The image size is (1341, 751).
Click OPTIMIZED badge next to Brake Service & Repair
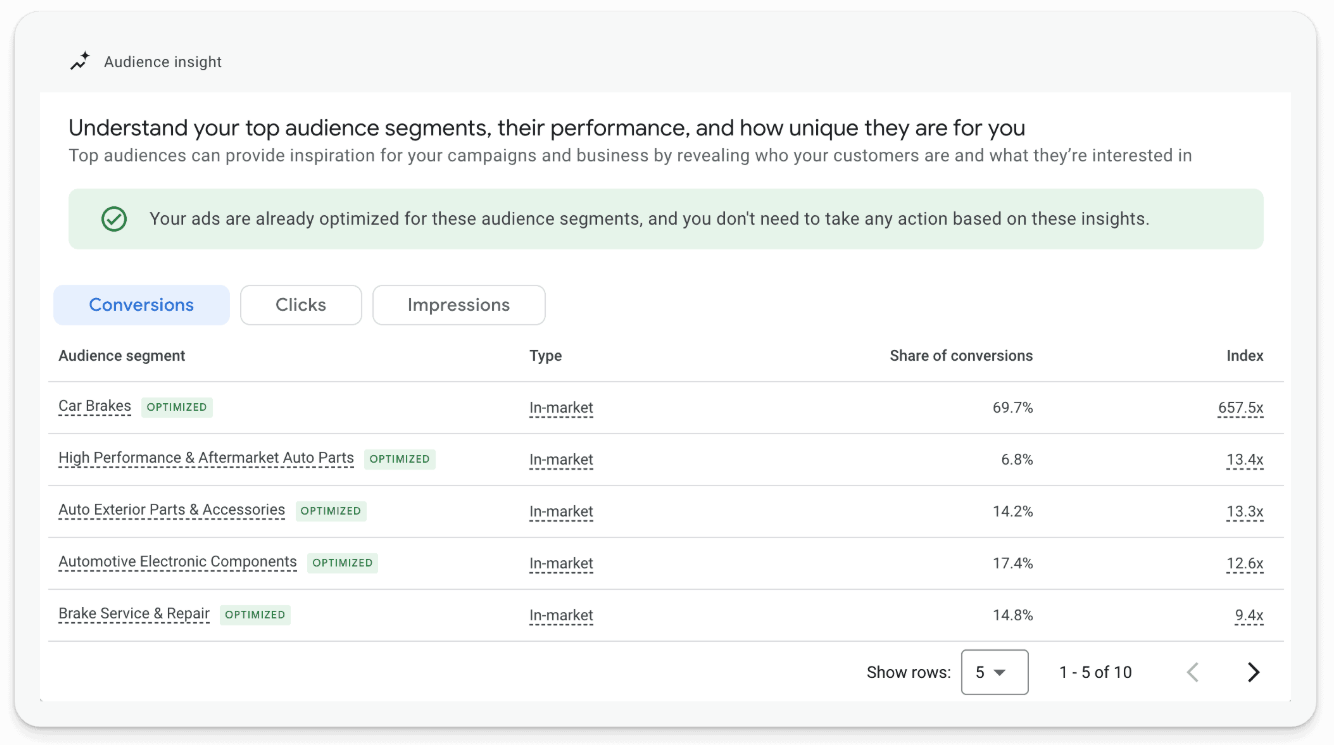(x=255, y=615)
